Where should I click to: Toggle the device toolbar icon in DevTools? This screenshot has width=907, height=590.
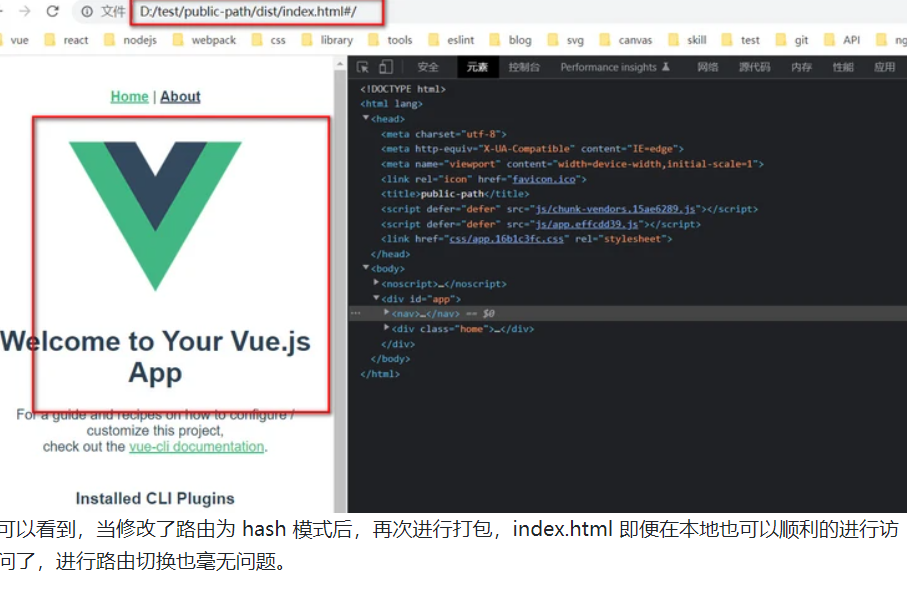tap(386, 67)
